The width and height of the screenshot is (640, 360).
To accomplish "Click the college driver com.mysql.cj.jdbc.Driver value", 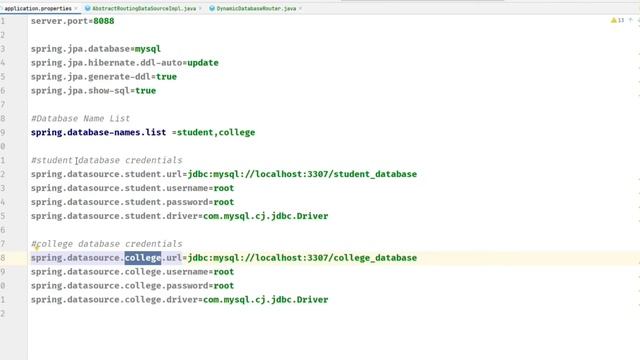I will (266, 300).
